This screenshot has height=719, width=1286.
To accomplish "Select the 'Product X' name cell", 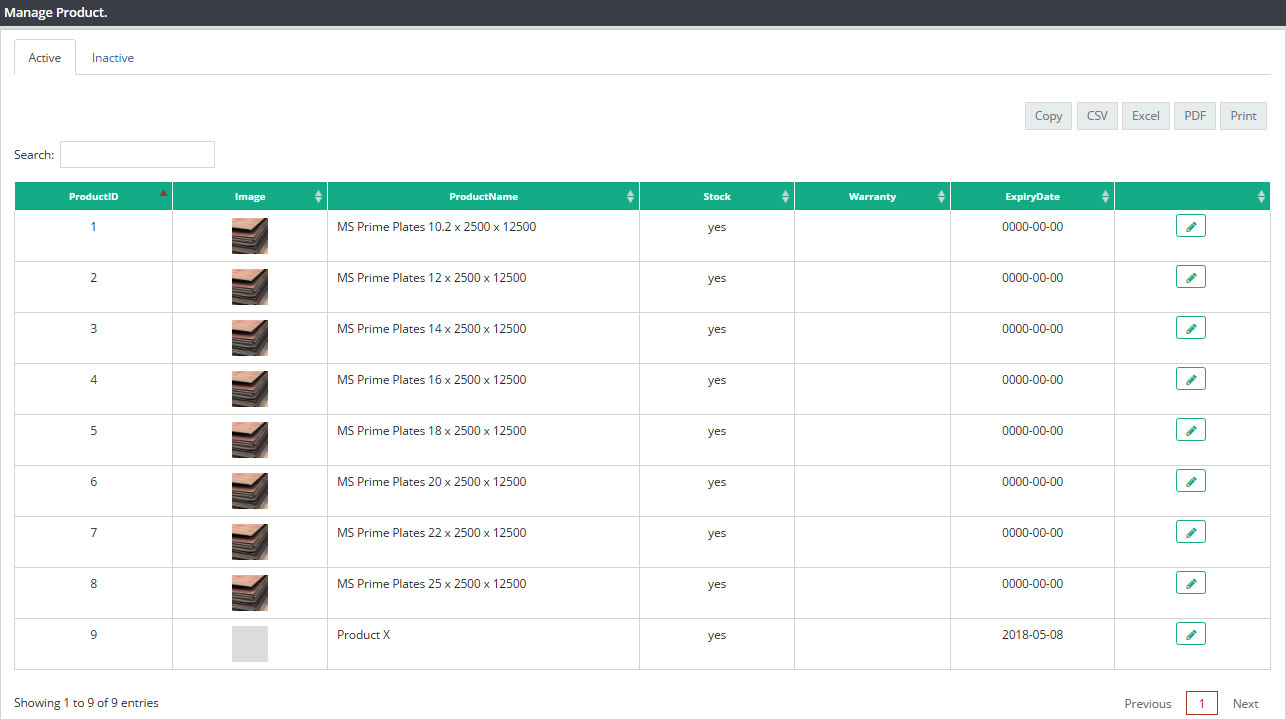I will click(x=483, y=644).
